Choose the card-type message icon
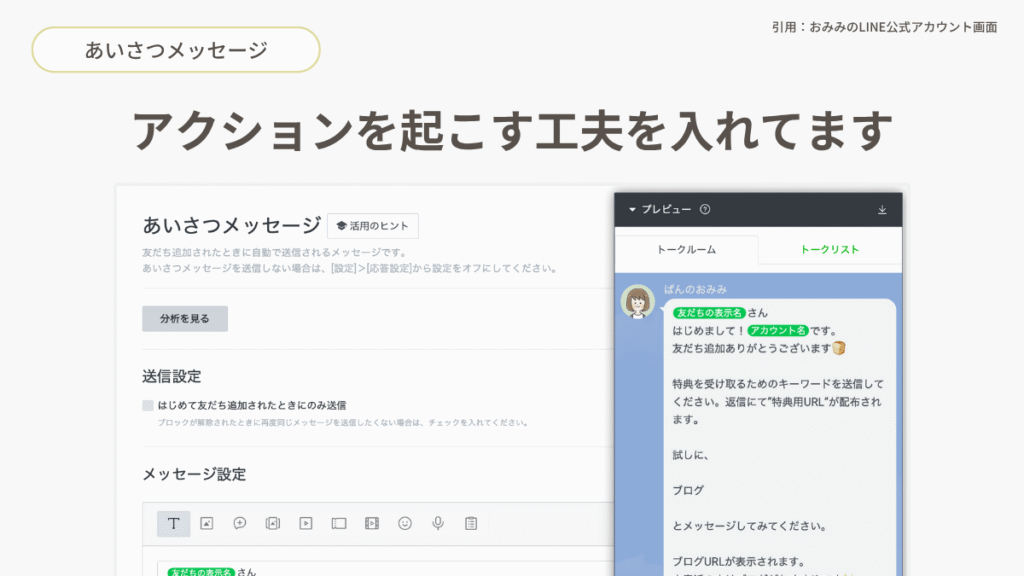This screenshot has width=1024, height=576. coord(338,523)
